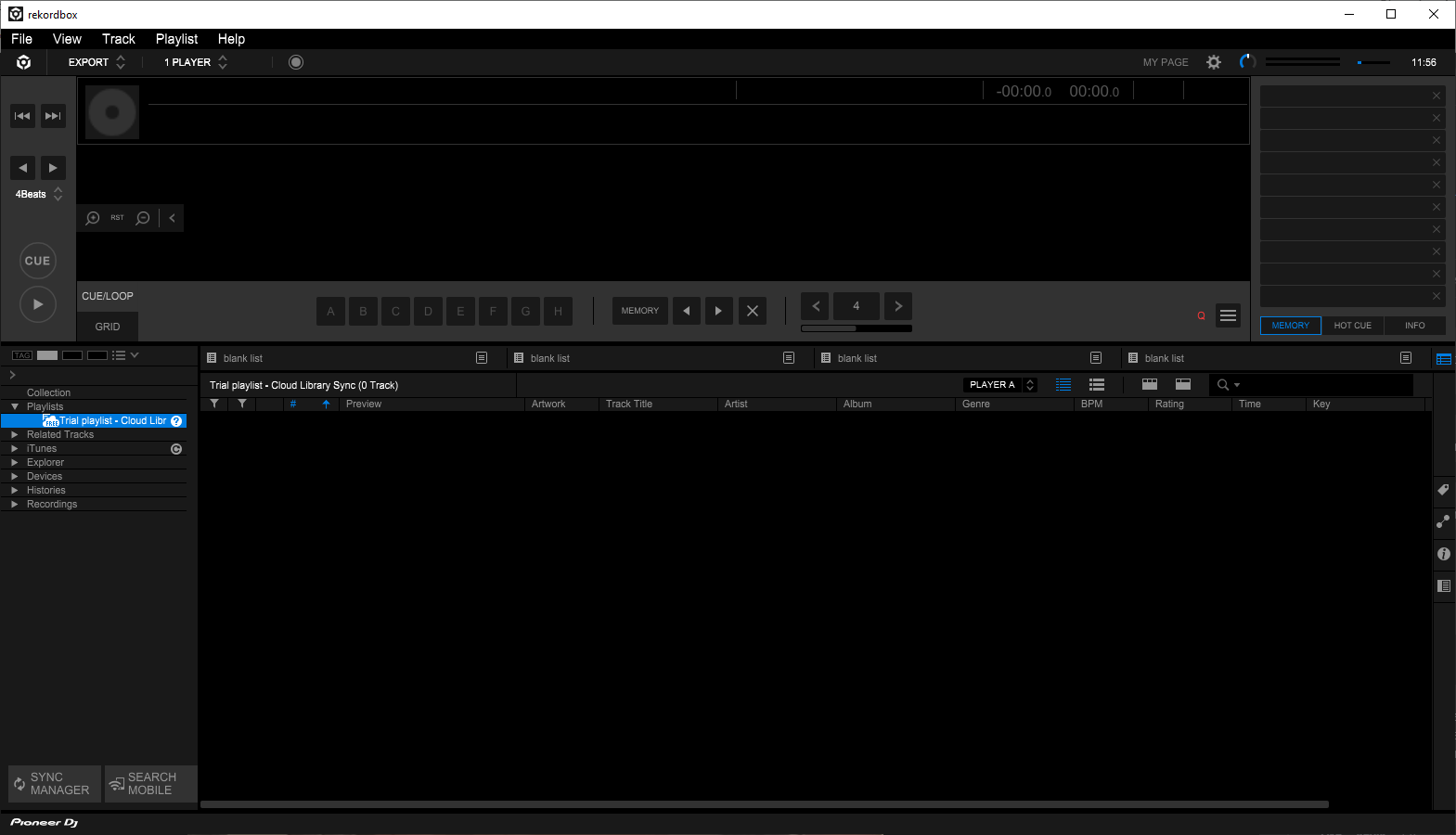Skip to next track in player

53,116
